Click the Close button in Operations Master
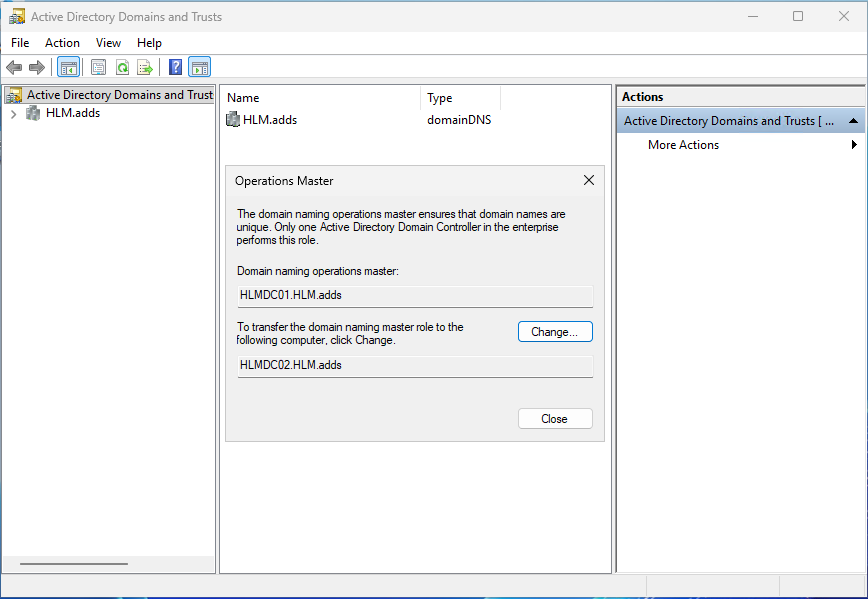 (x=555, y=419)
